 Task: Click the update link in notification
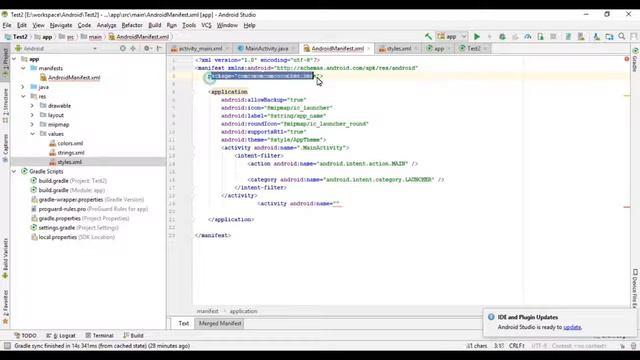coord(572,327)
